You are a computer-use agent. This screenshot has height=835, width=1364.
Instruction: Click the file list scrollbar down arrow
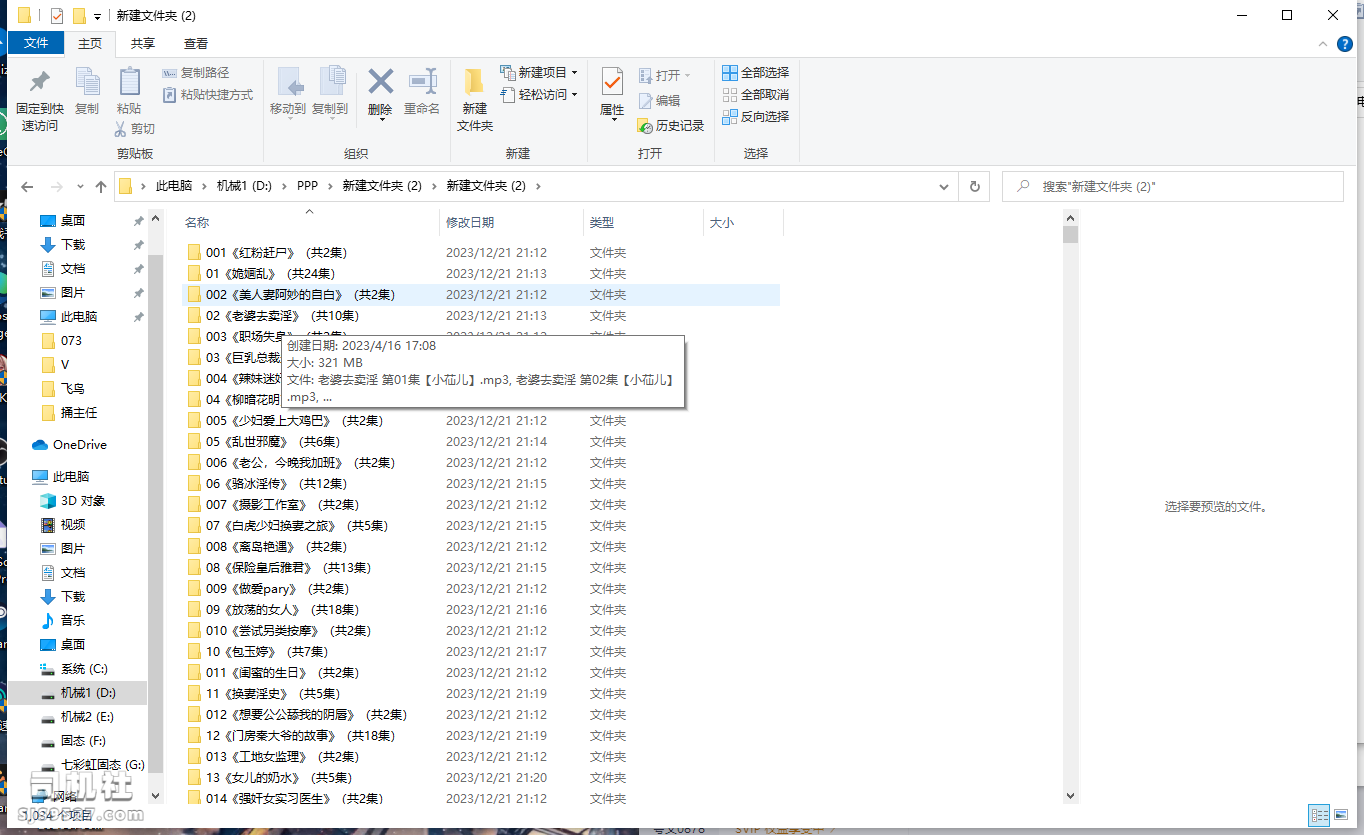click(x=1071, y=796)
